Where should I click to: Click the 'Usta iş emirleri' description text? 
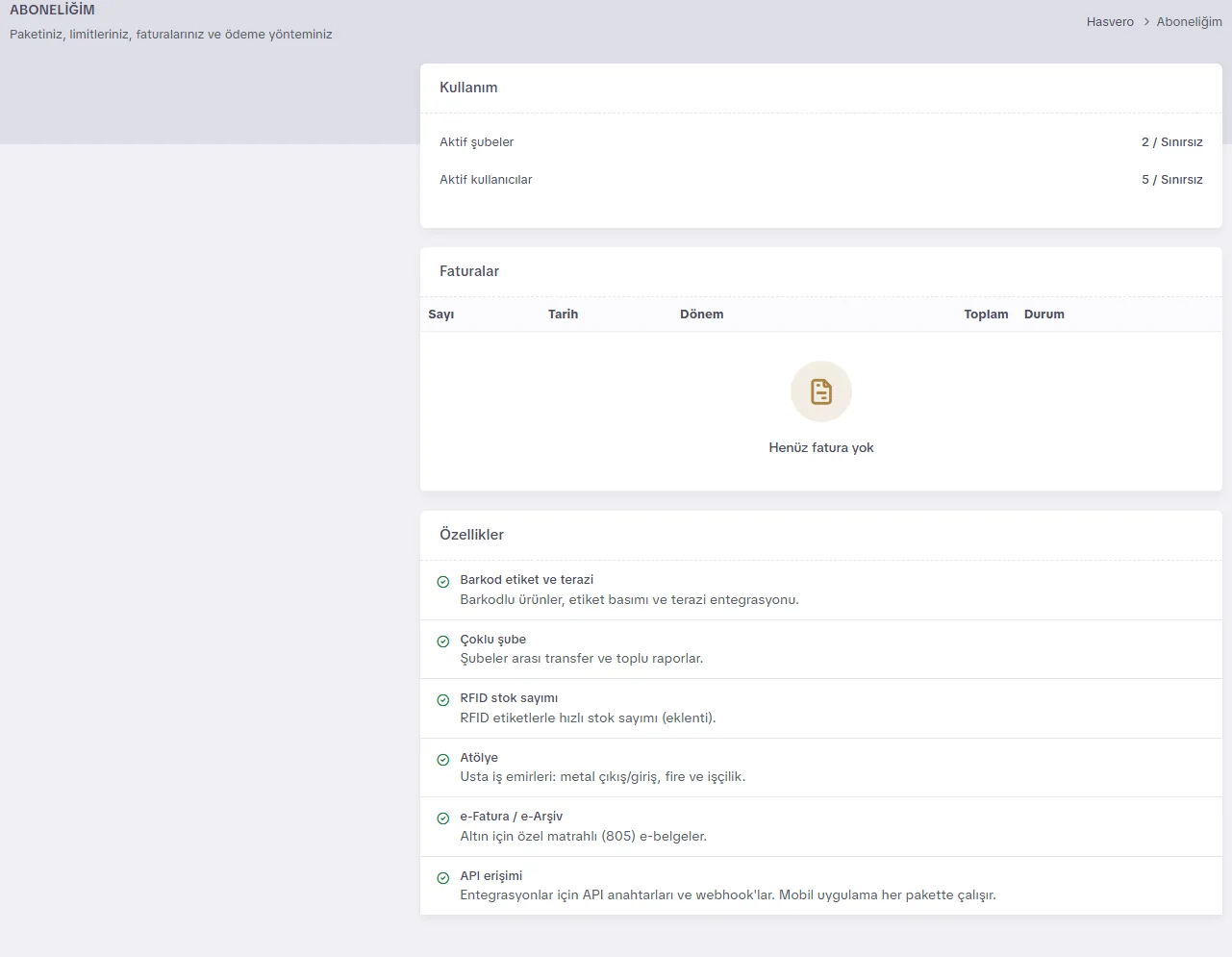coord(603,777)
